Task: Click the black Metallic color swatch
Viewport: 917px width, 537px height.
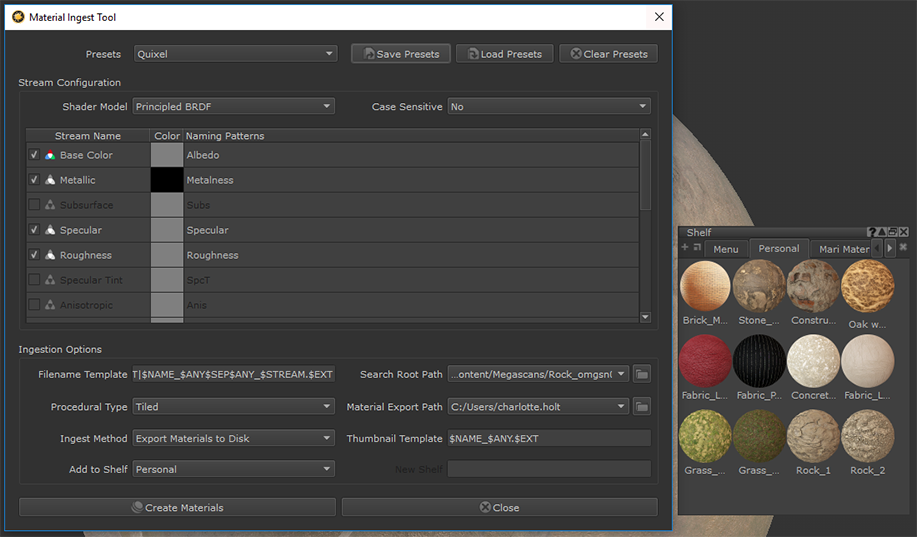Action: click(167, 180)
